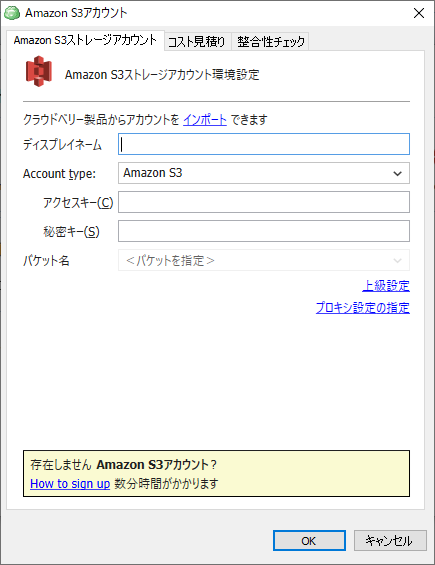Expand the Account type dropdown arrow
Viewport: 435px width, 565px height.
click(398, 173)
